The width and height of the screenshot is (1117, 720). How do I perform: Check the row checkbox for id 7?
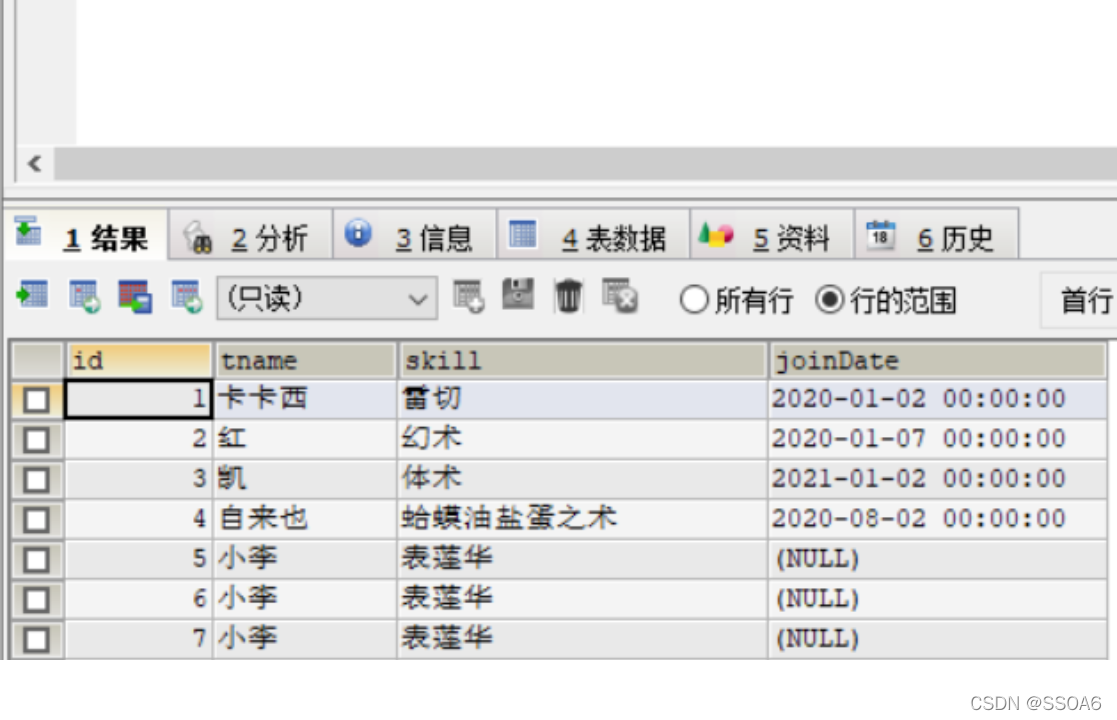[36, 639]
